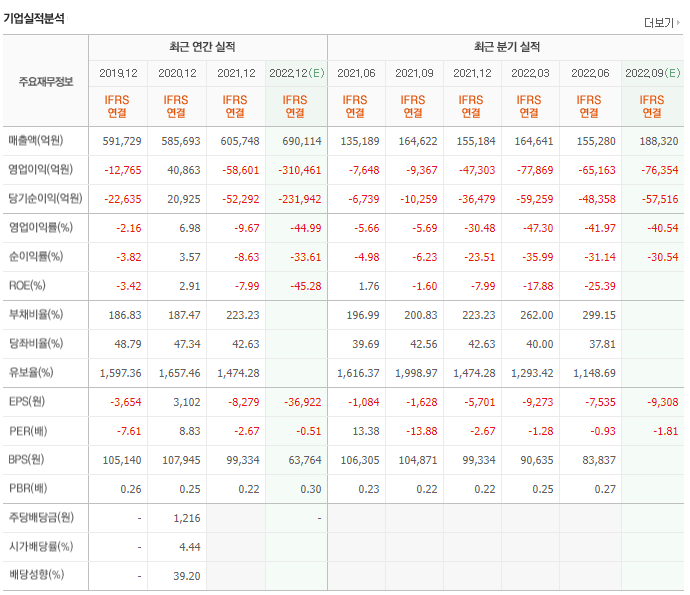Click BPS value 63,764
The image size is (690, 595).
[305, 460]
